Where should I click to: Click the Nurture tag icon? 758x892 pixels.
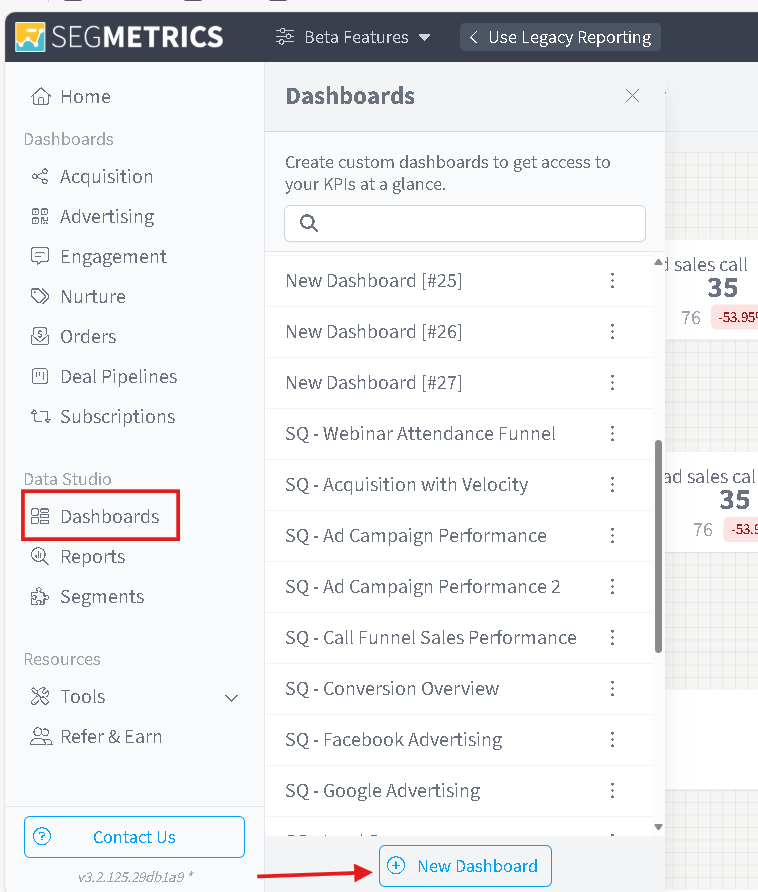[x=40, y=297]
